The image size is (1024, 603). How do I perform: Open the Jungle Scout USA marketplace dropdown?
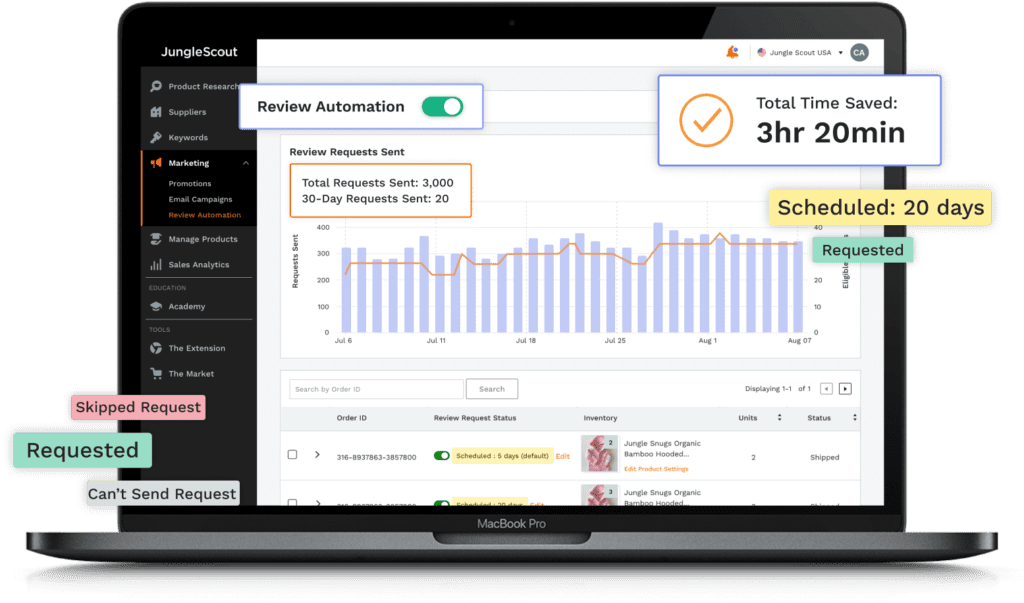pyautogui.click(x=800, y=53)
